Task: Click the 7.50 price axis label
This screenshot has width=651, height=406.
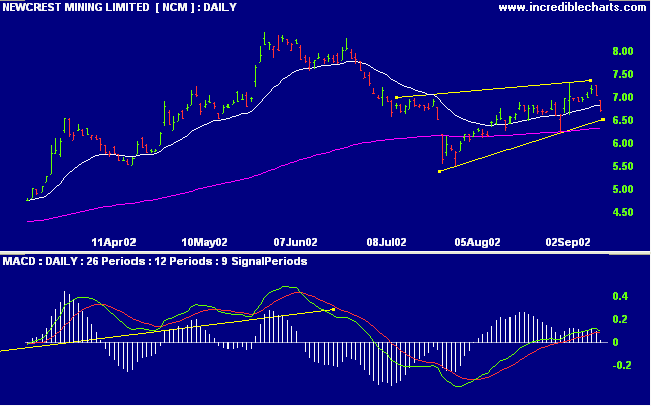Action: pos(622,75)
